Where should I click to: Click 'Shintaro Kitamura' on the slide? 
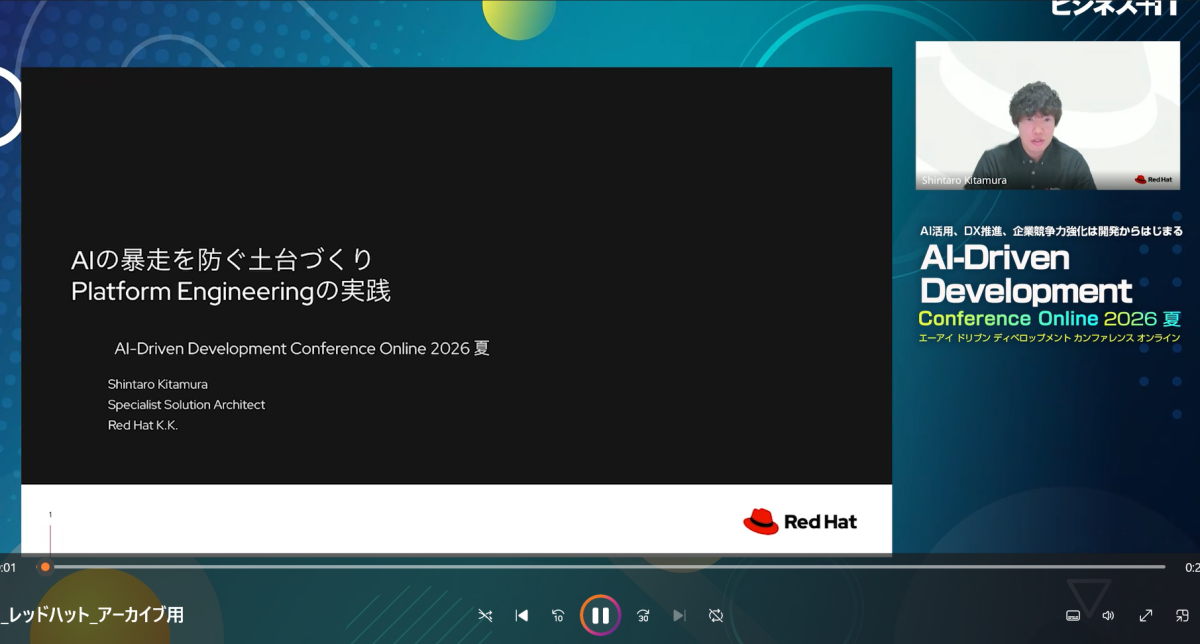click(x=157, y=384)
